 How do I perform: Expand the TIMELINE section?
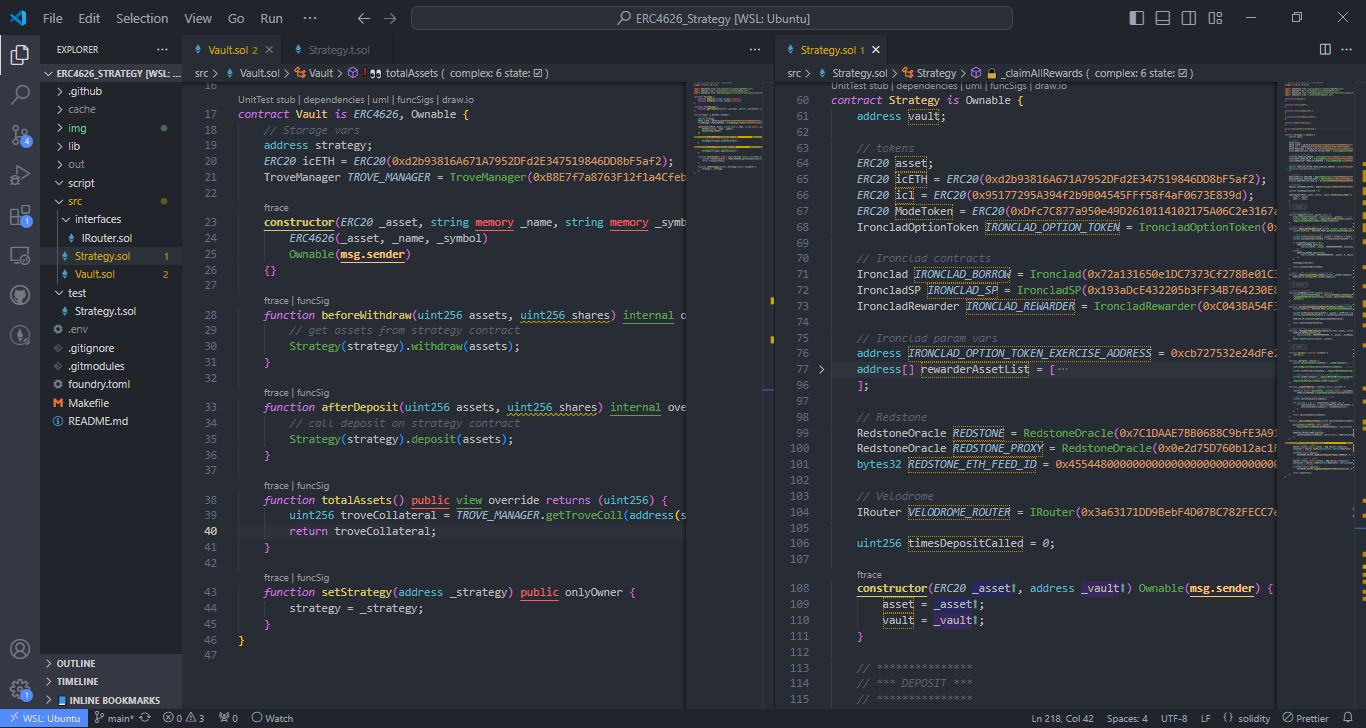(x=112, y=681)
